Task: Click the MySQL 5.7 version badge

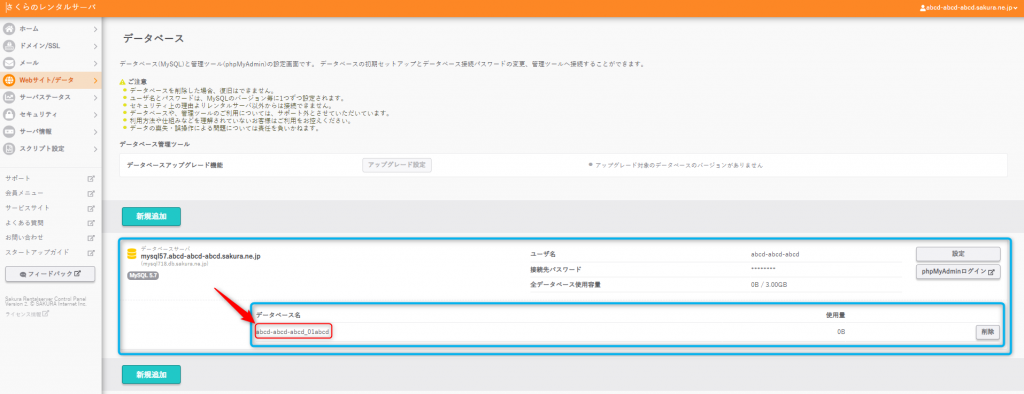Action: point(142,276)
